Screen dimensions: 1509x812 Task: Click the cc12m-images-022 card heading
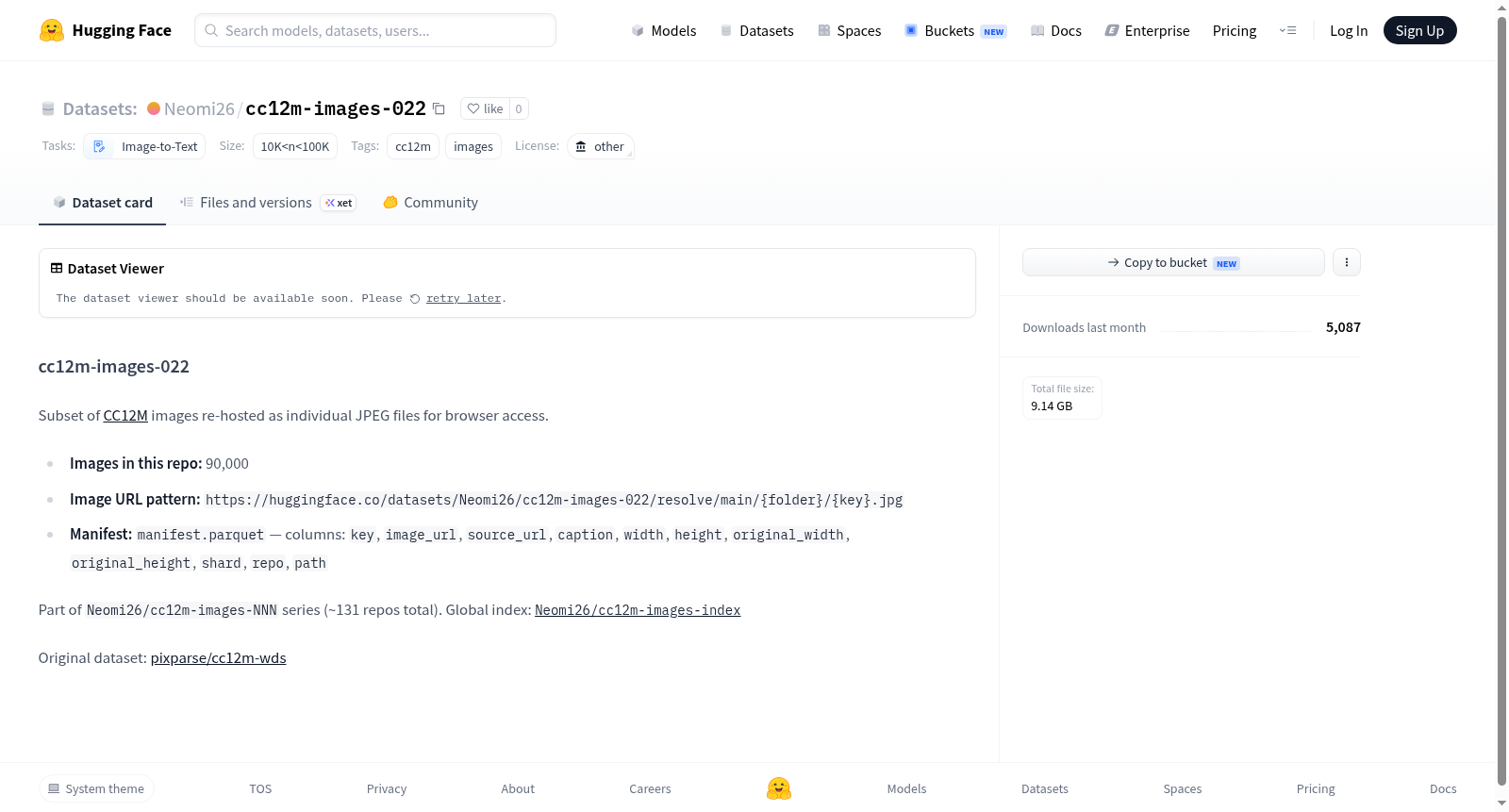[114, 367]
